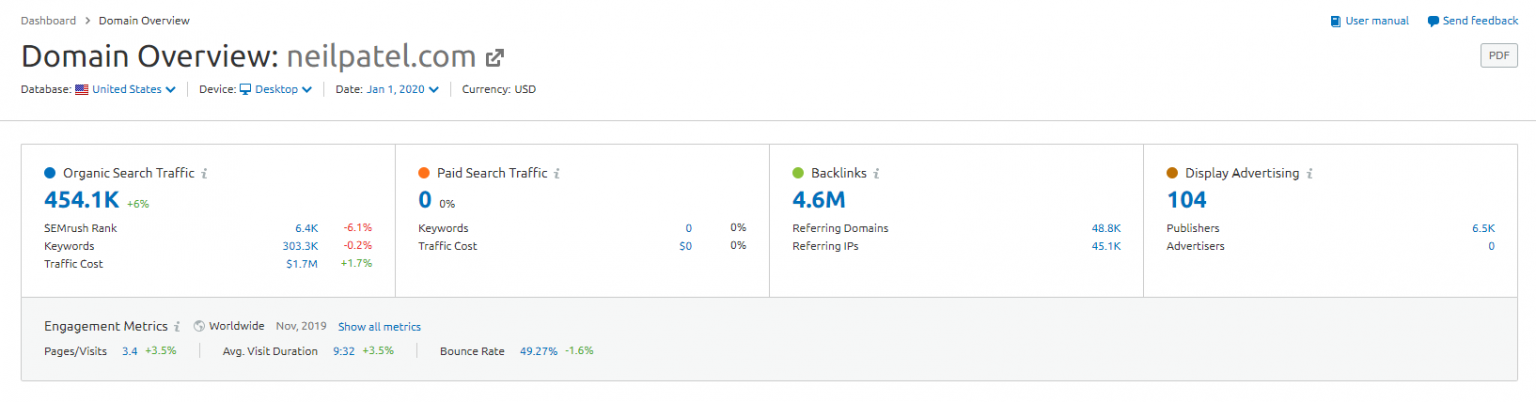Expand the Desktop device dropdown

(x=283, y=89)
